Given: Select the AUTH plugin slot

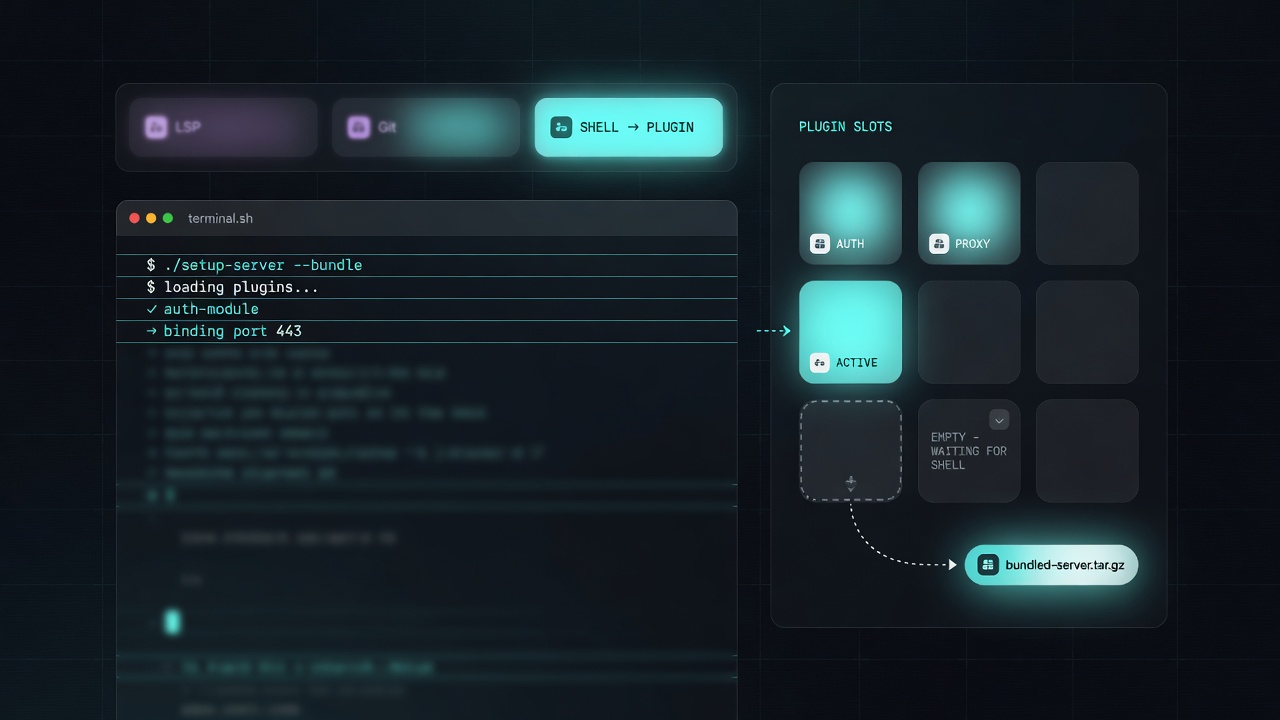Looking at the screenshot, I should coord(850,213).
